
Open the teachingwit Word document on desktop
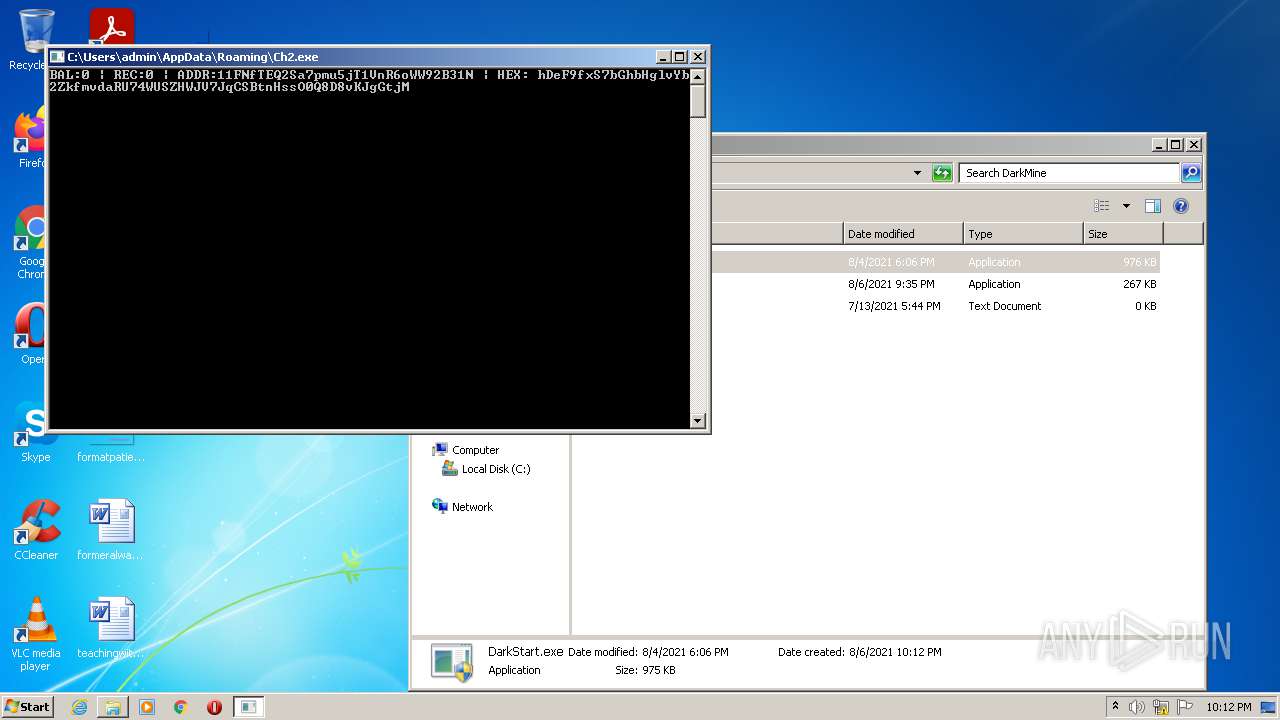click(111, 628)
